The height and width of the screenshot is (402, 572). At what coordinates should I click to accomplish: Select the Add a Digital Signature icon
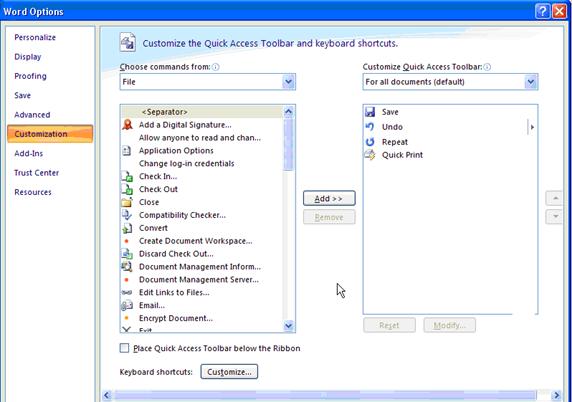click(127, 125)
